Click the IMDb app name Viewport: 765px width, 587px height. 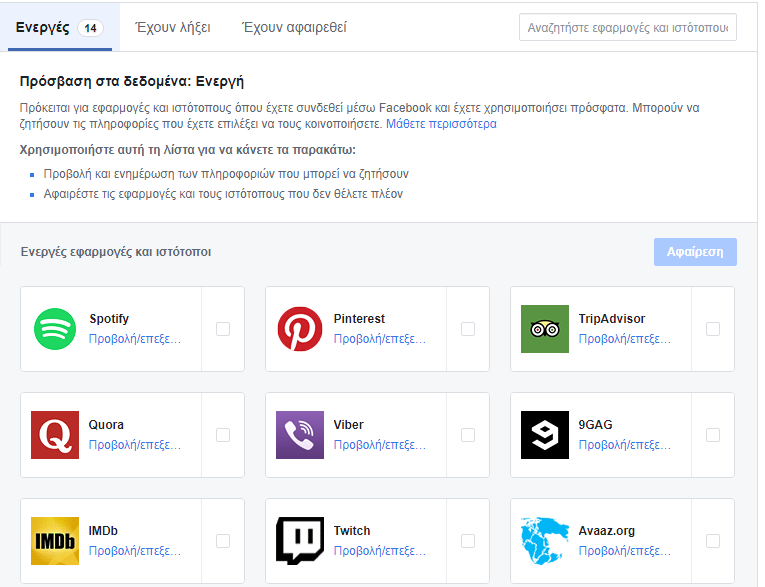coord(103,530)
